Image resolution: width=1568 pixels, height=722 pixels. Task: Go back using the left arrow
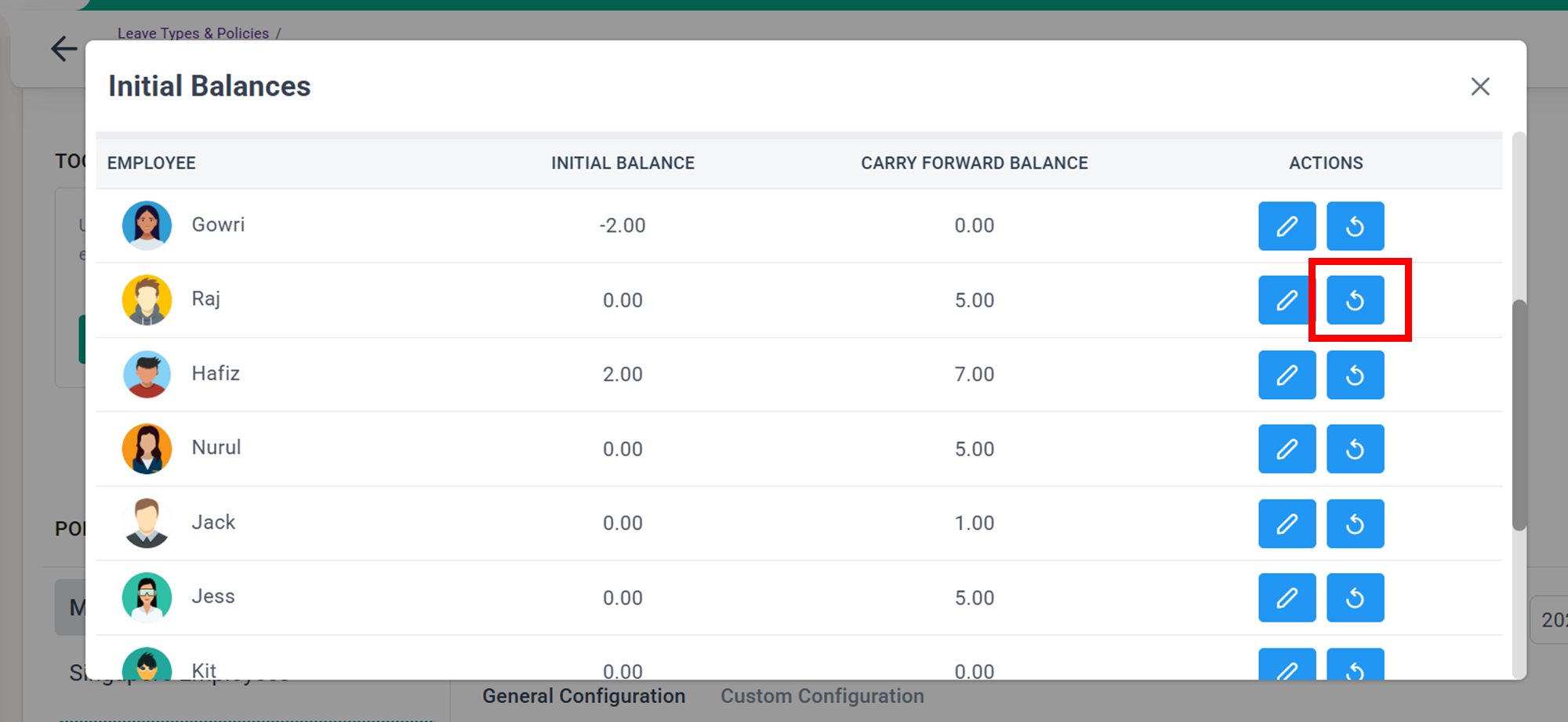click(64, 49)
